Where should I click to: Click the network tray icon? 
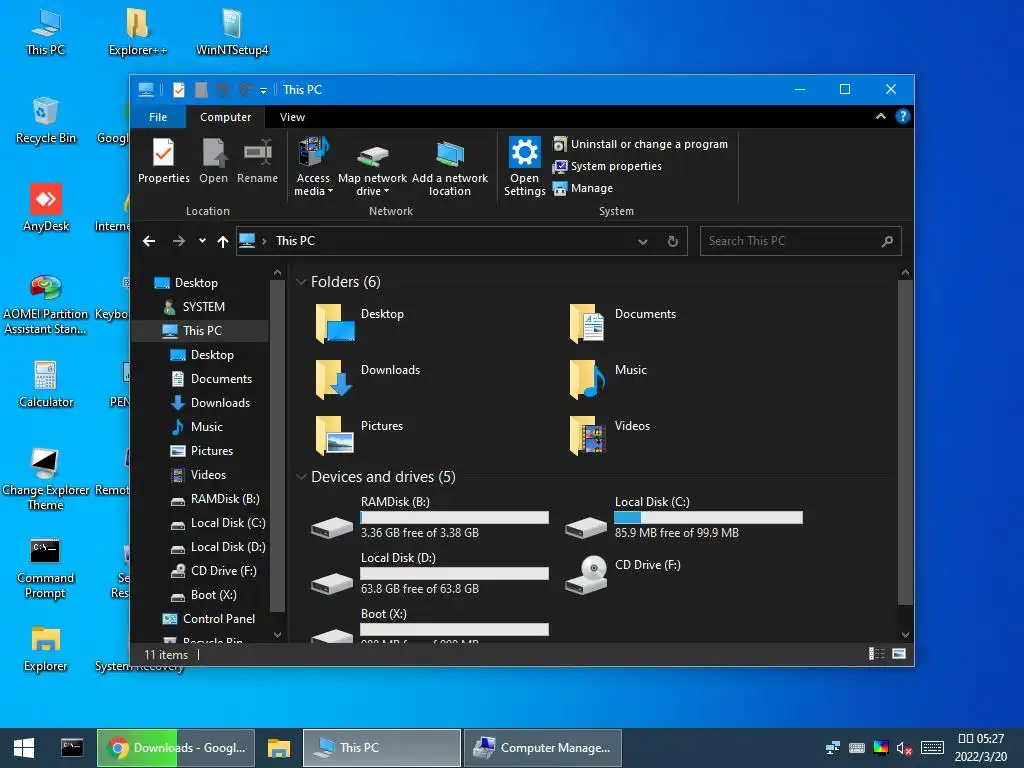(x=833, y=748)
